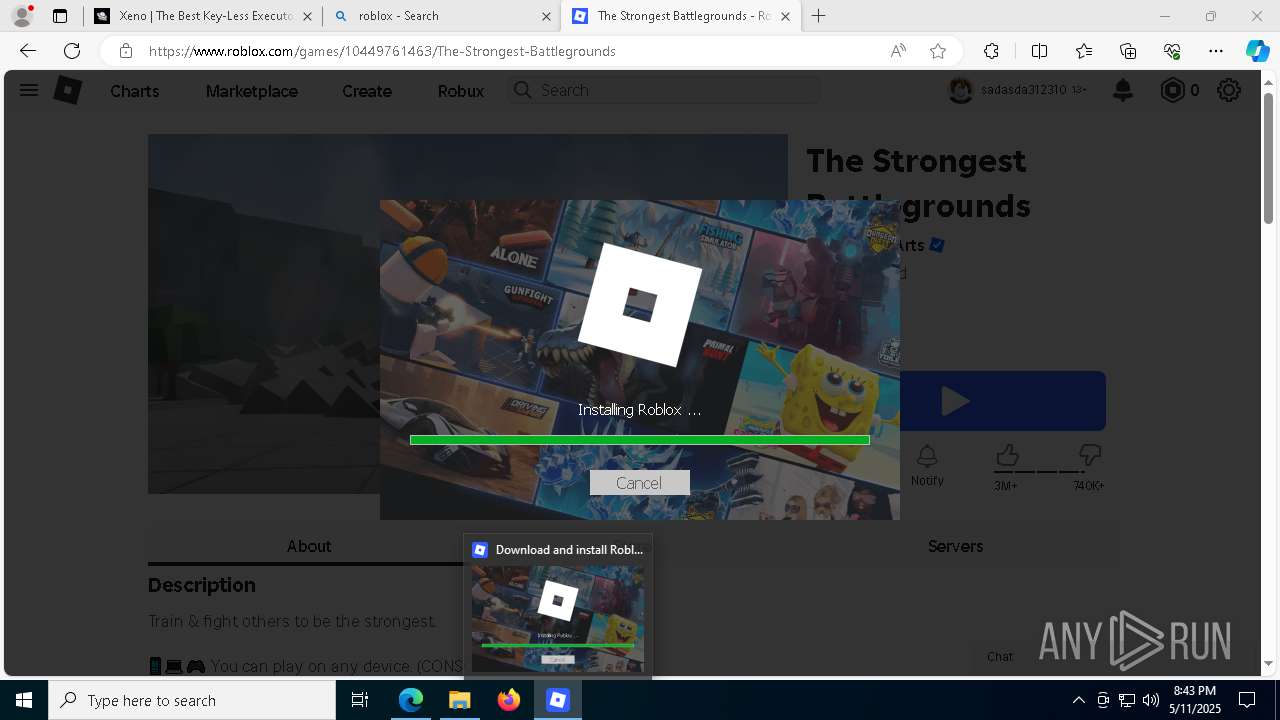Click the game preview image

pos(264,314)
